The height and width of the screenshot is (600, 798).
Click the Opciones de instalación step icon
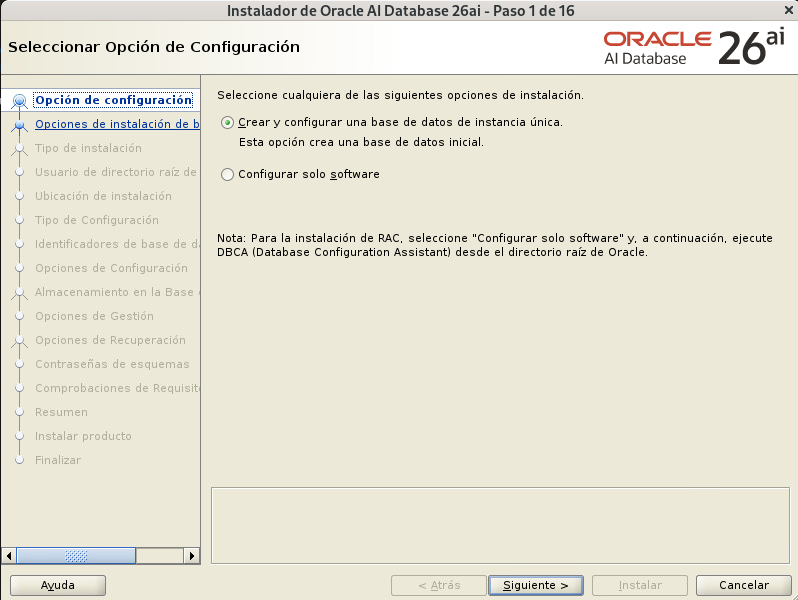click(19, 125)
